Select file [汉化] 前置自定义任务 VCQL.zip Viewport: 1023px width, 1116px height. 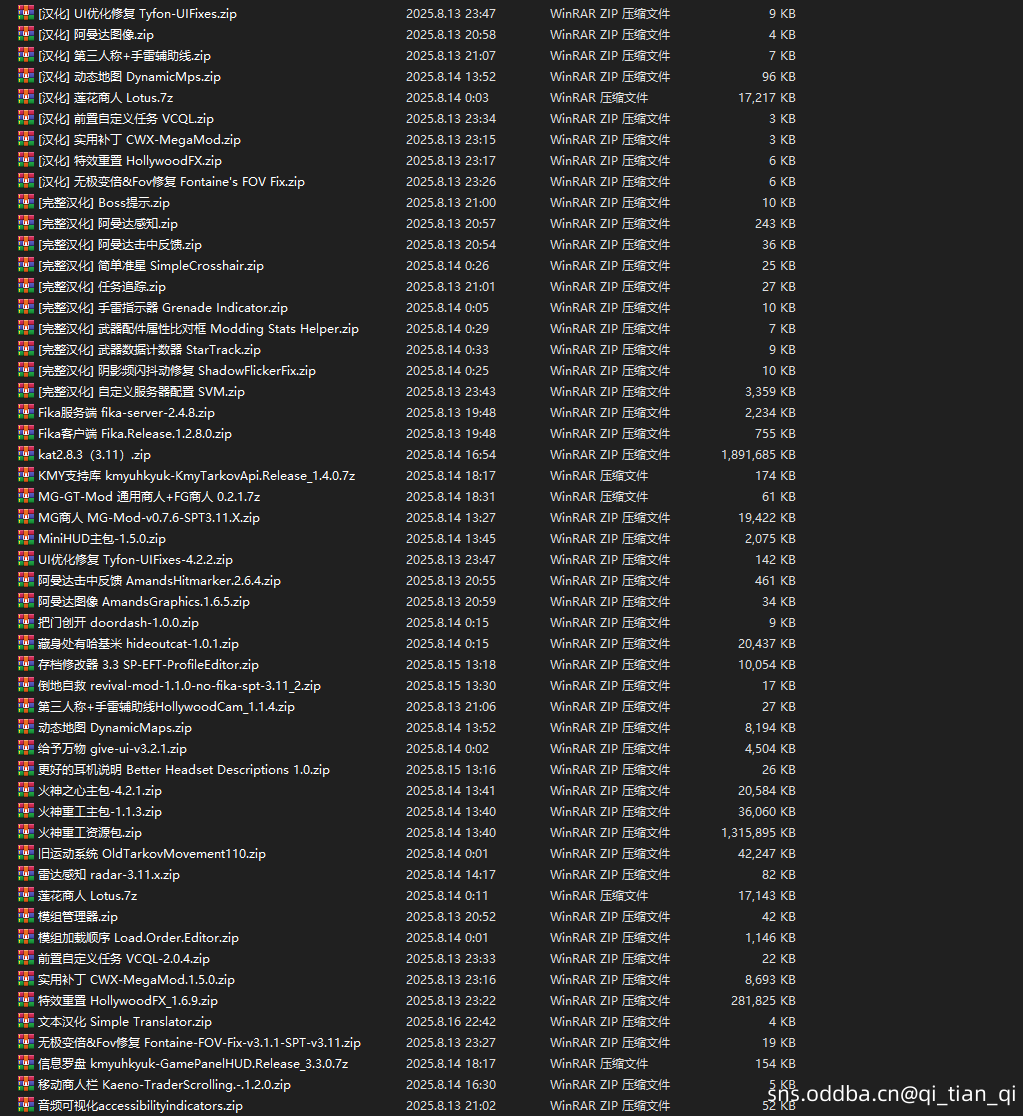point(126,118)
